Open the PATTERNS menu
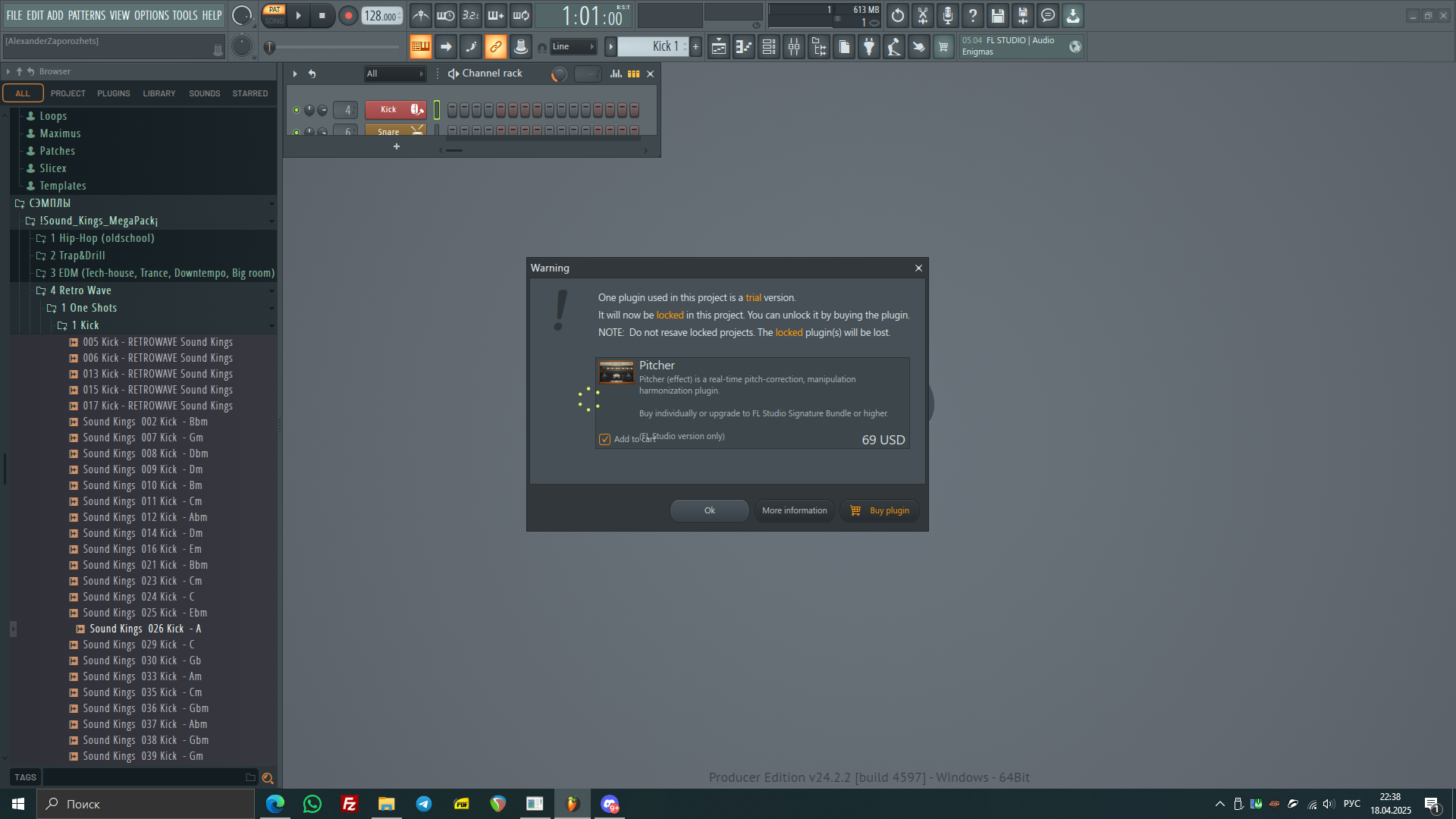 pyautogui.click(x=86, y=15)
